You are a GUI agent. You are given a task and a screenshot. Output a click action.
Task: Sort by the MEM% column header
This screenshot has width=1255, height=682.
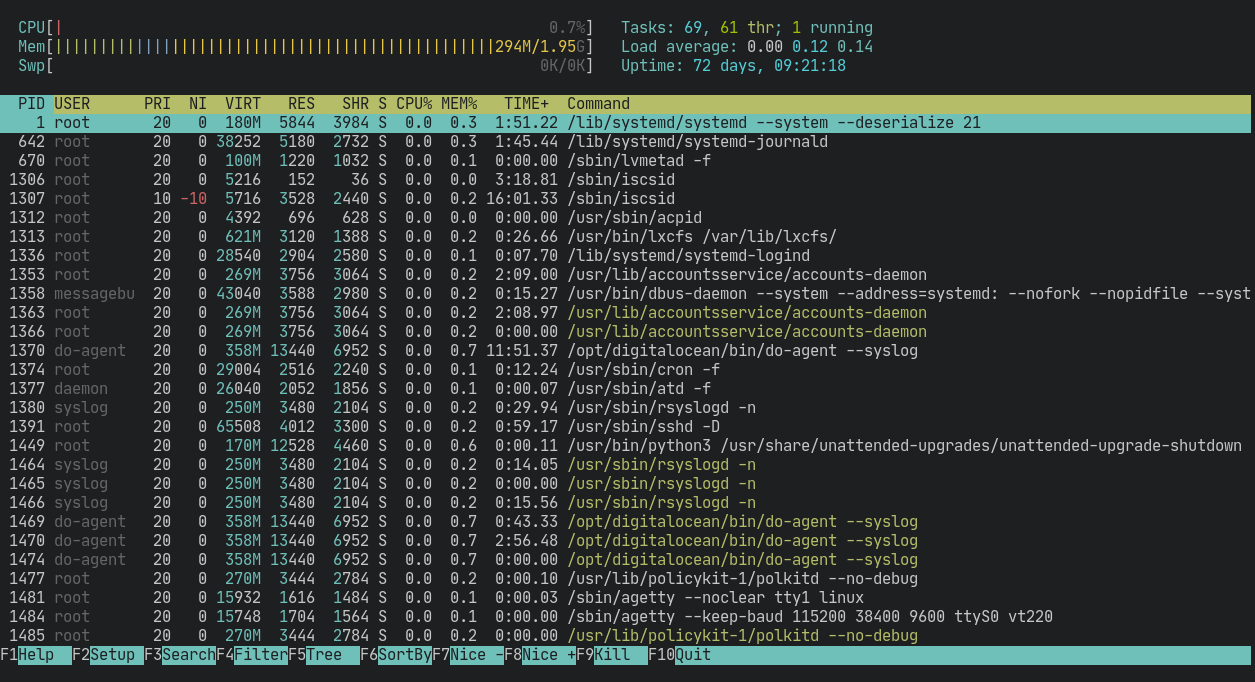coord(459,104)
